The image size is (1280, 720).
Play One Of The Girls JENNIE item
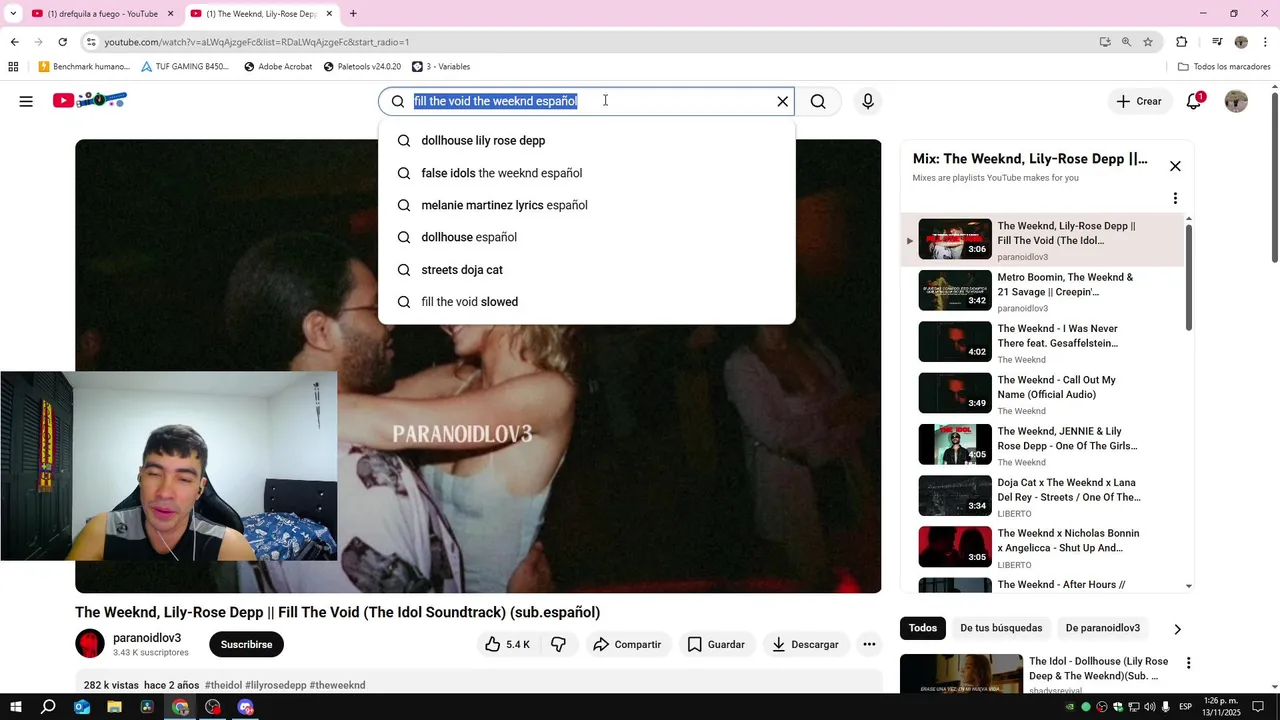tap(1041, 445)
